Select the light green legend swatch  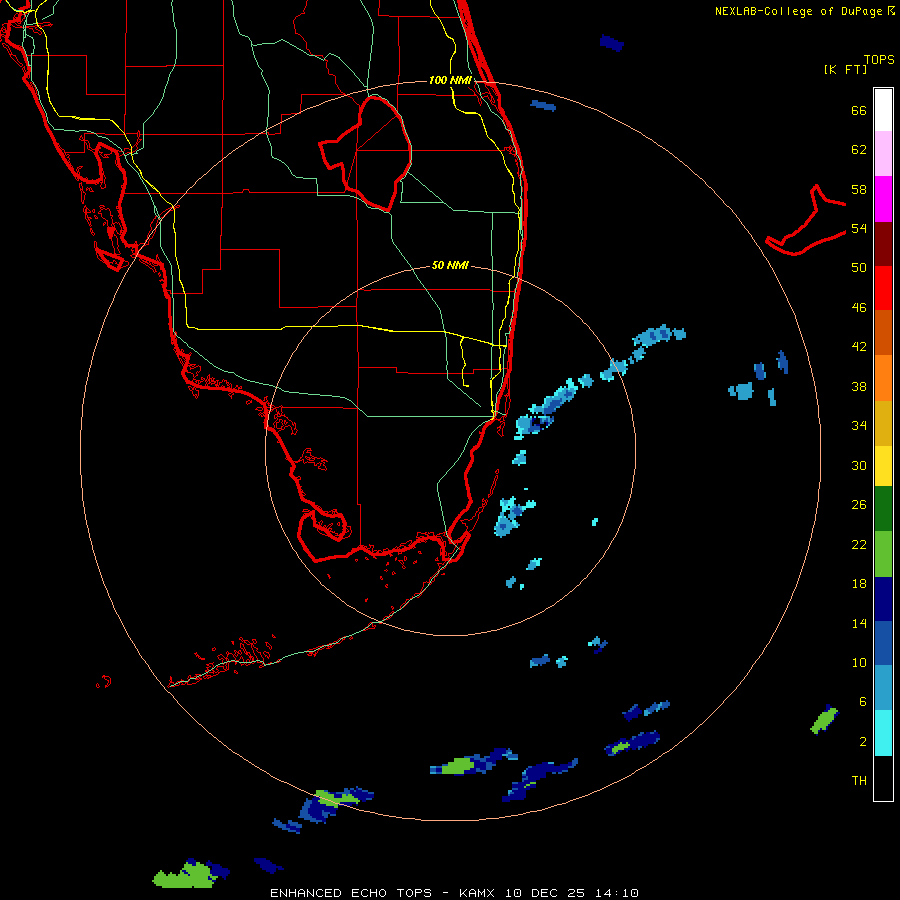pyautogui.click(x=883, y=554)
